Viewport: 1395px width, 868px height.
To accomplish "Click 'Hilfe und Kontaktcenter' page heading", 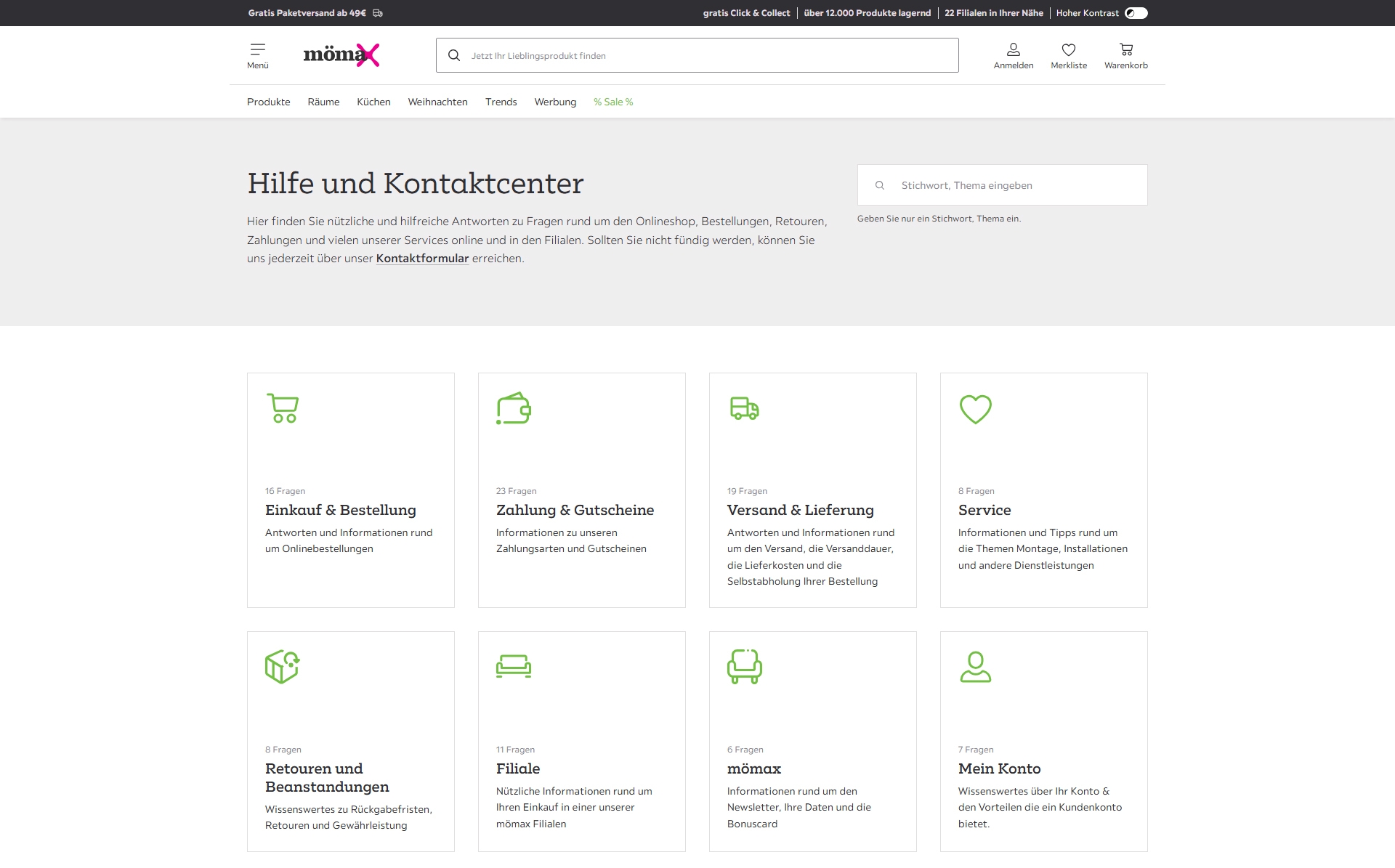I will point(416,183).
